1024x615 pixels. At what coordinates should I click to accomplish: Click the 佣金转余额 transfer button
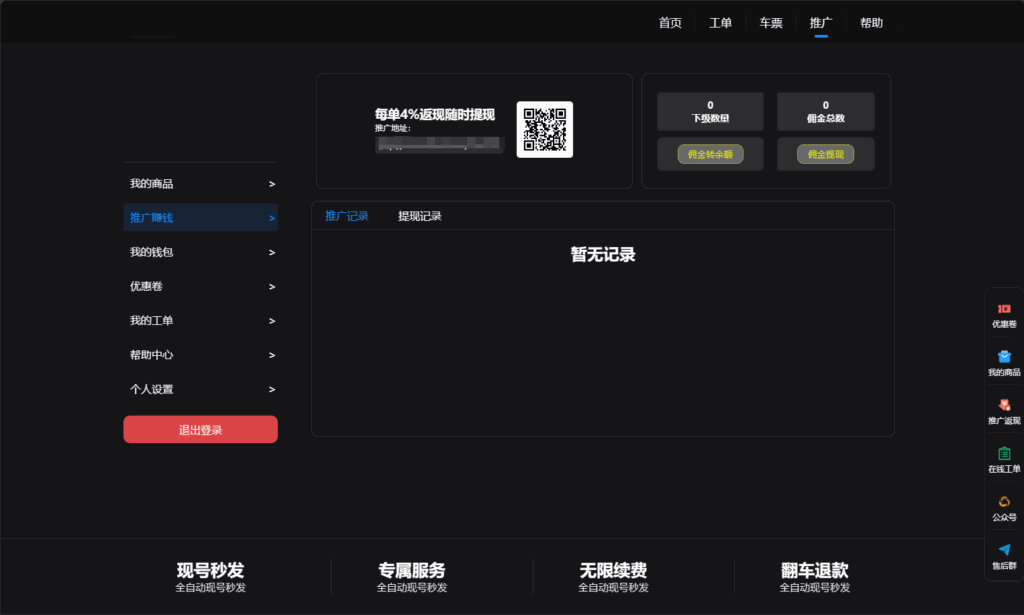[710, 153]
